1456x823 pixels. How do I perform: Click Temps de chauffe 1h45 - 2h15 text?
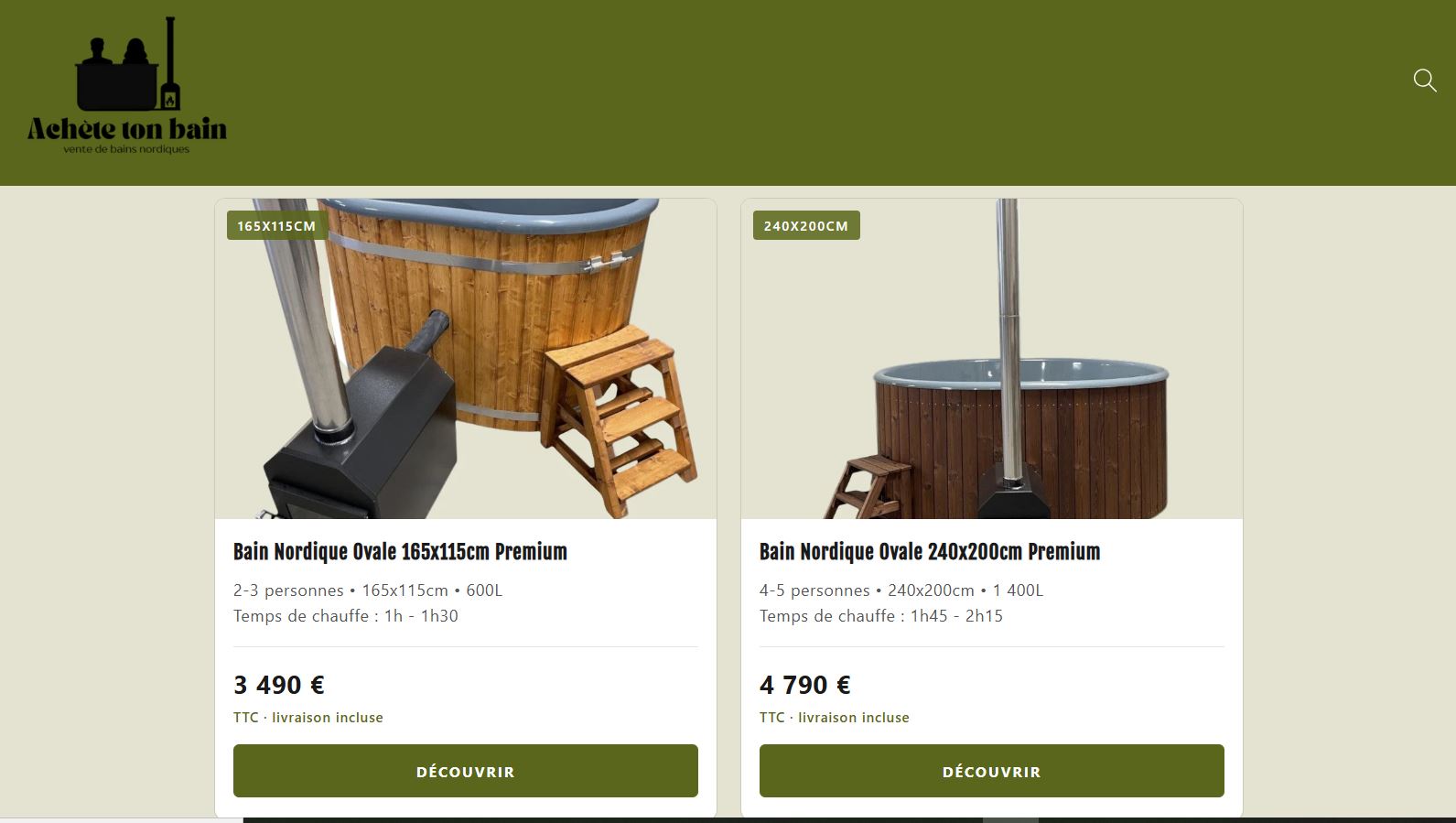tap(881, 616)
